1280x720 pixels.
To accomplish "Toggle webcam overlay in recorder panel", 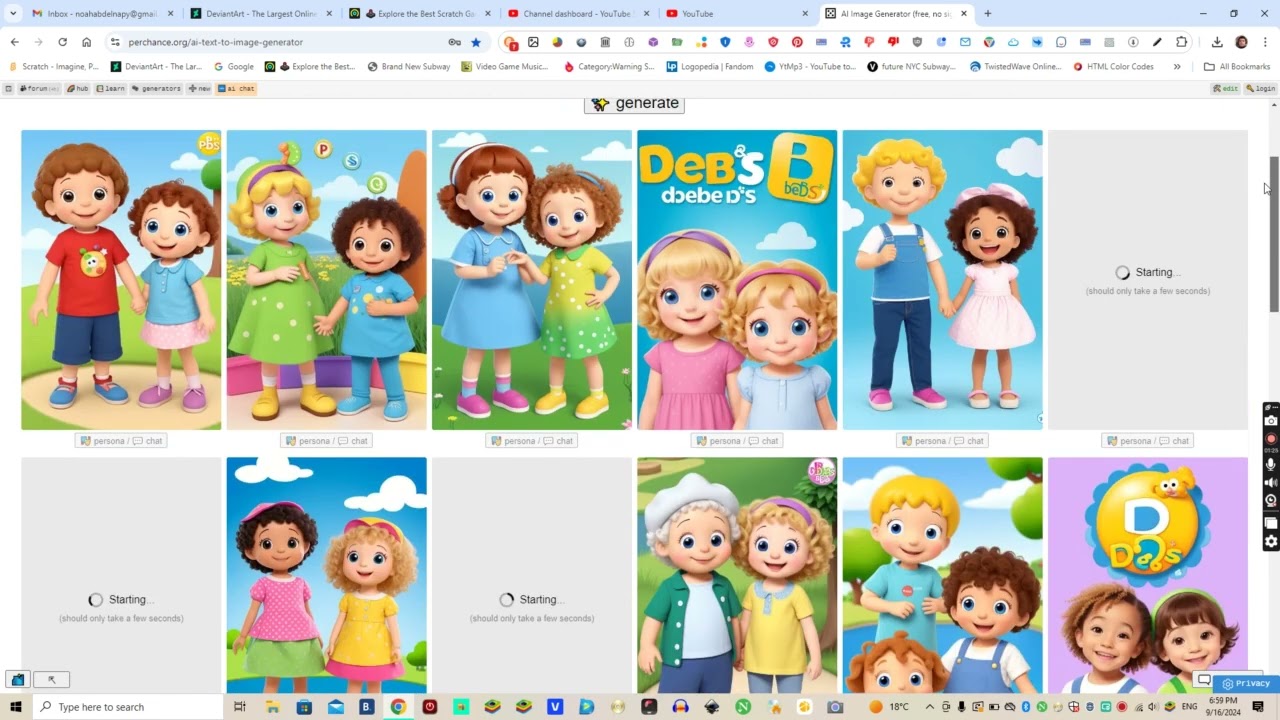I will (1271, 501).
